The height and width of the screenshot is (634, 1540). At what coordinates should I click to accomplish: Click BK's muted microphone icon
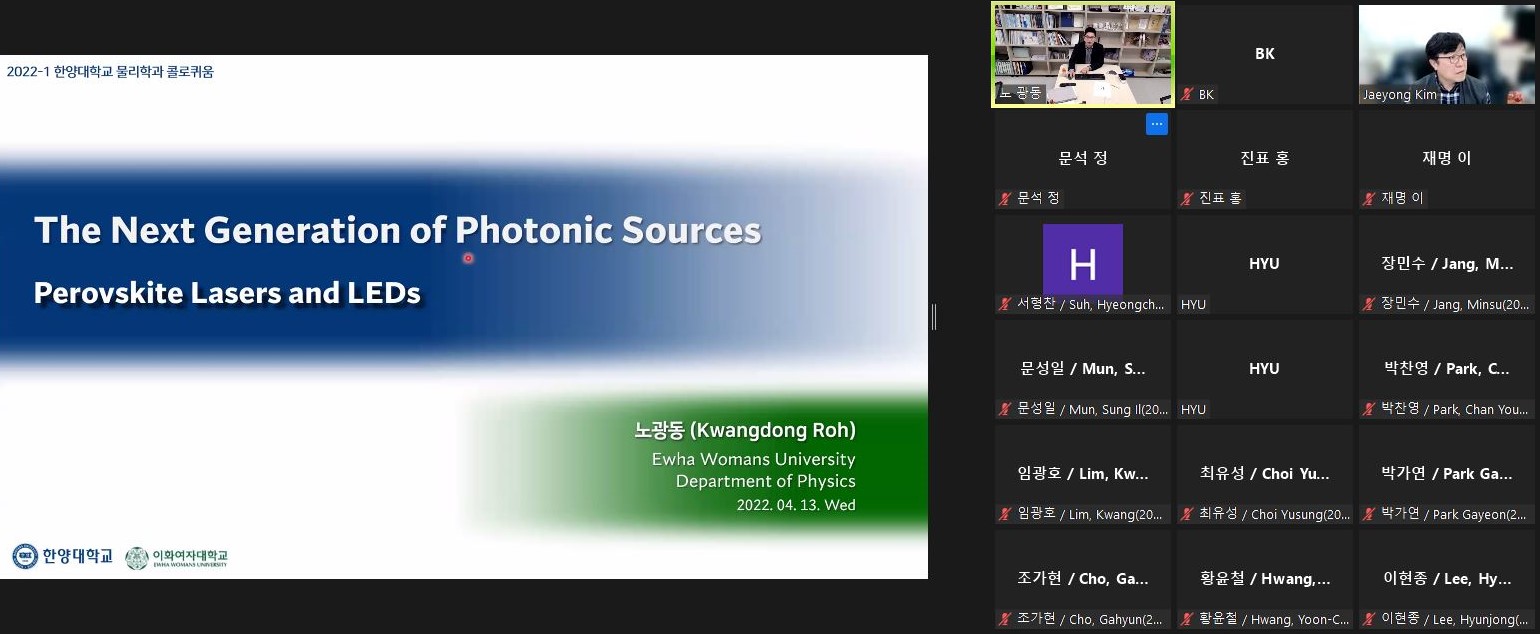pos(1187,94)
